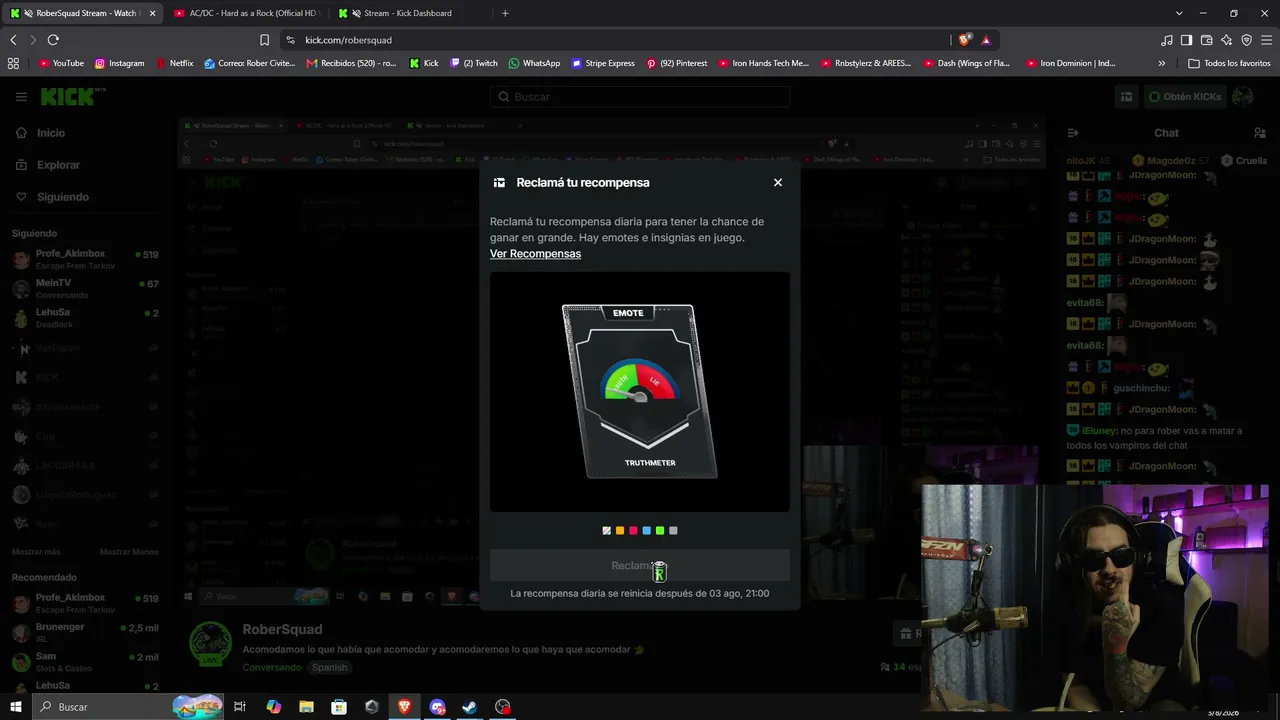
Task: Open the Brave Rewards triangle icon
Action: [986, 40]
